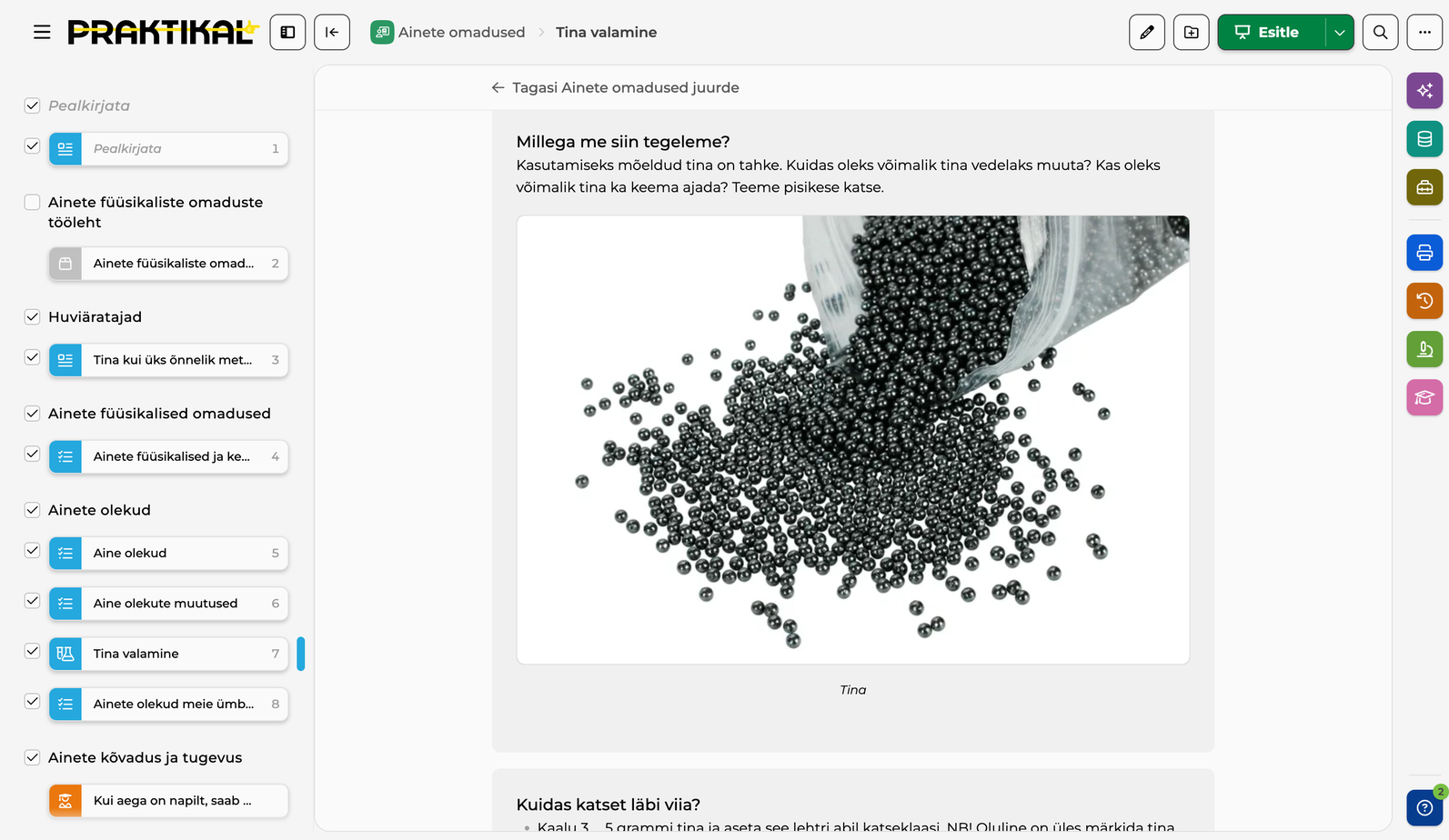Open the teal database icon
Screen dimensions: 1449x840
tap(1424, 139)
